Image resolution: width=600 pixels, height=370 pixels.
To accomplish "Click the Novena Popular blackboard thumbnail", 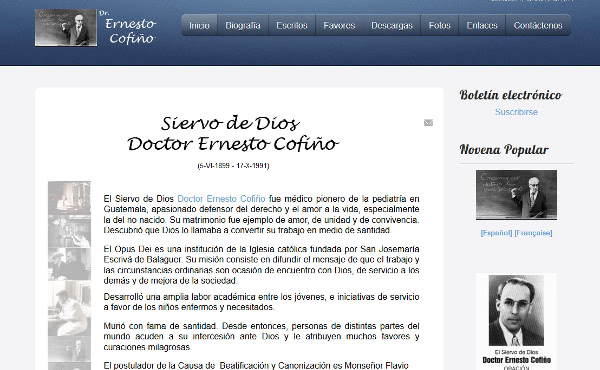I will point(517,195).
